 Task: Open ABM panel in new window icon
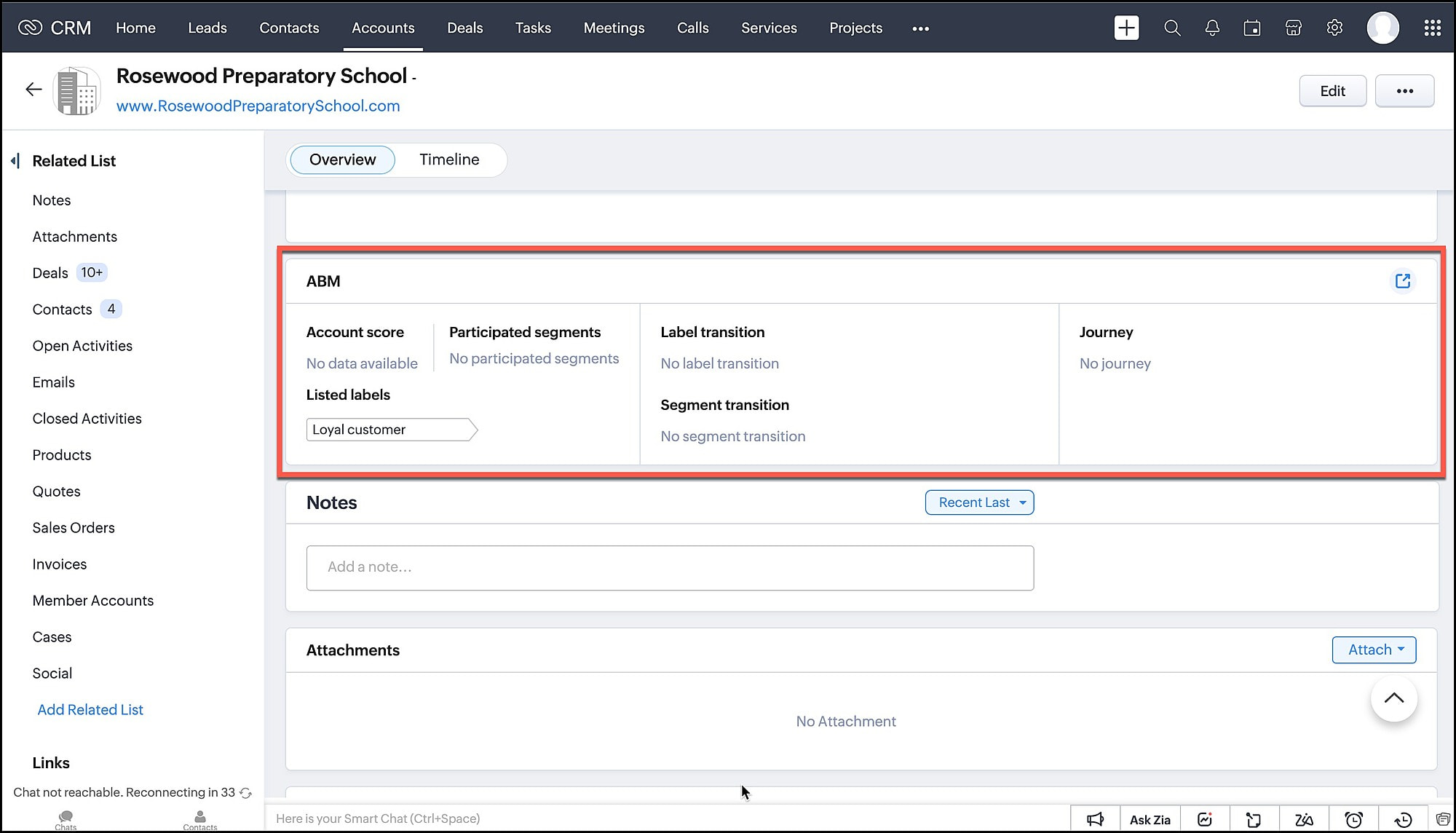pos(1403,281)
